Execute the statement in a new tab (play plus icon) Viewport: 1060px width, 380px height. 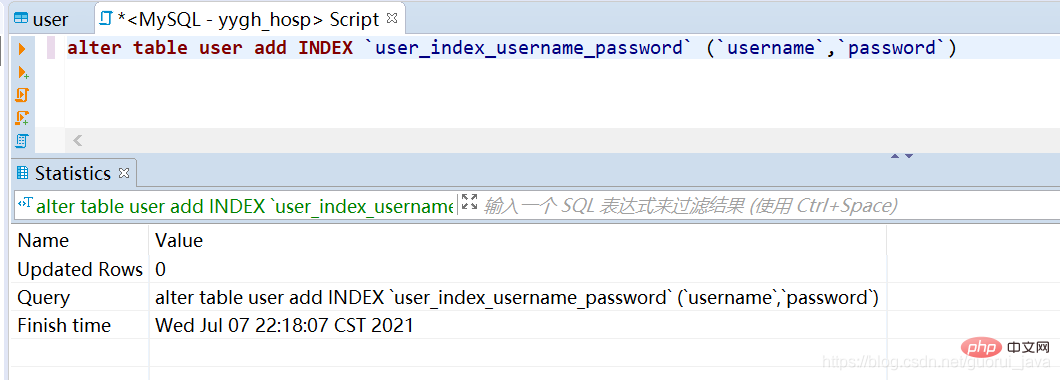coord(23,72)
